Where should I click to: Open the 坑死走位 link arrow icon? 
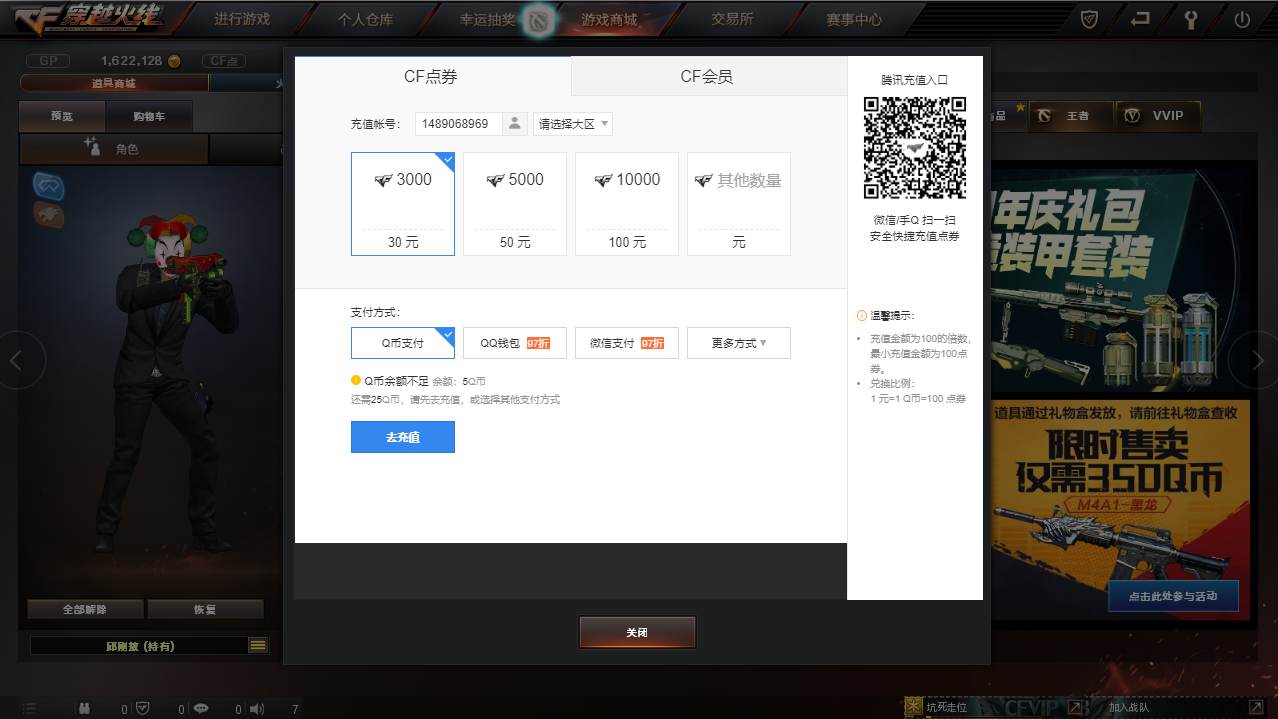[1074, 707]
